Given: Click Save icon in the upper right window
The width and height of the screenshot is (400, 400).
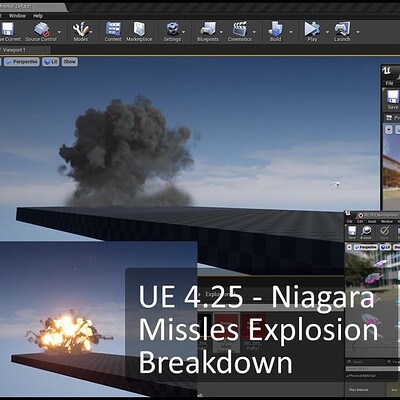Looking at the screenshot, I should 393,97.
